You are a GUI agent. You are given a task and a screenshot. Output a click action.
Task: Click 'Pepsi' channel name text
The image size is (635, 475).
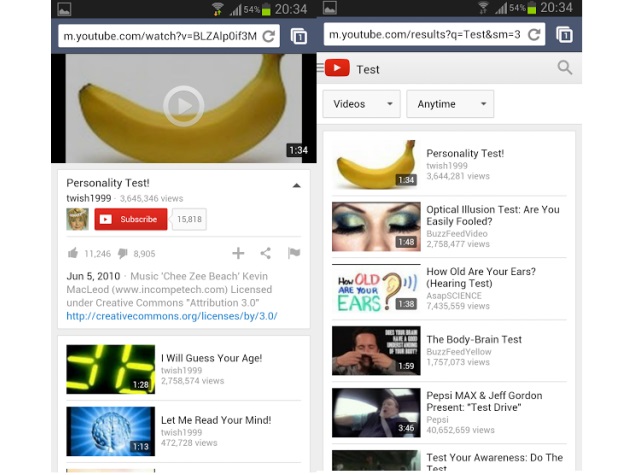437,420
